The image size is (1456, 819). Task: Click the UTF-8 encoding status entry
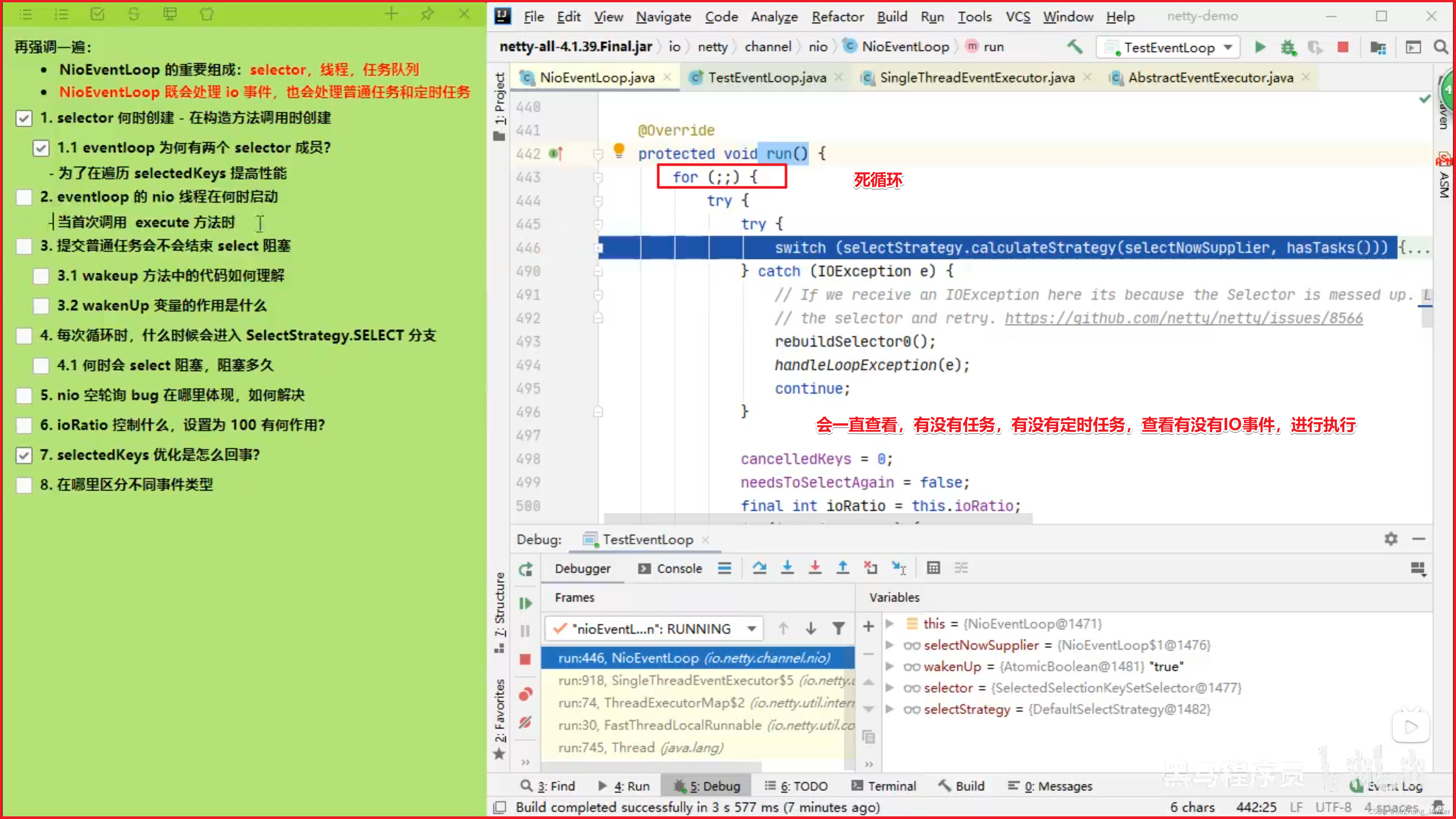coord(1333,807)
